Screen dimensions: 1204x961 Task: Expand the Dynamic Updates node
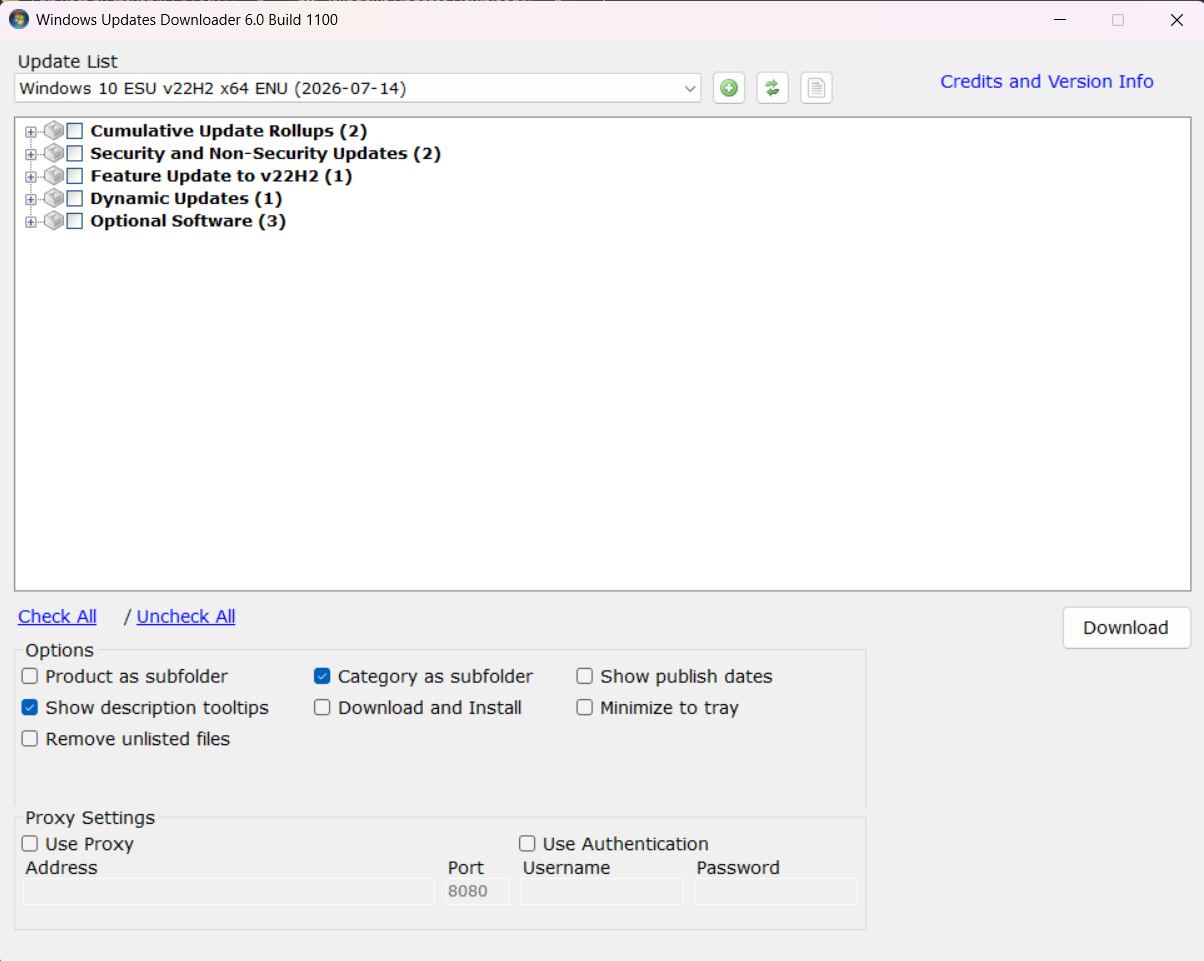click(x=31, y=199)
